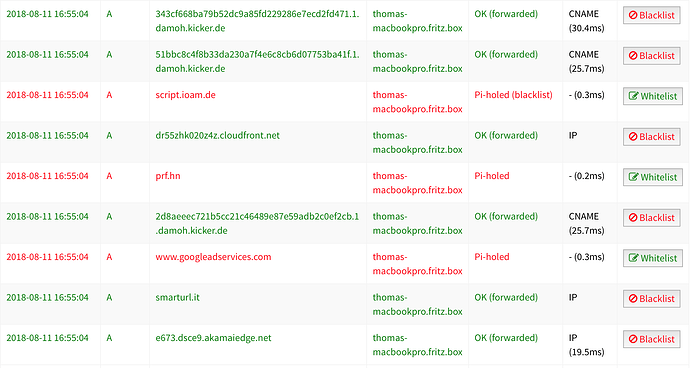
Task: Click the dr55zhk020z4z.cloudfront.net domain entry
Action: point(217,136)
